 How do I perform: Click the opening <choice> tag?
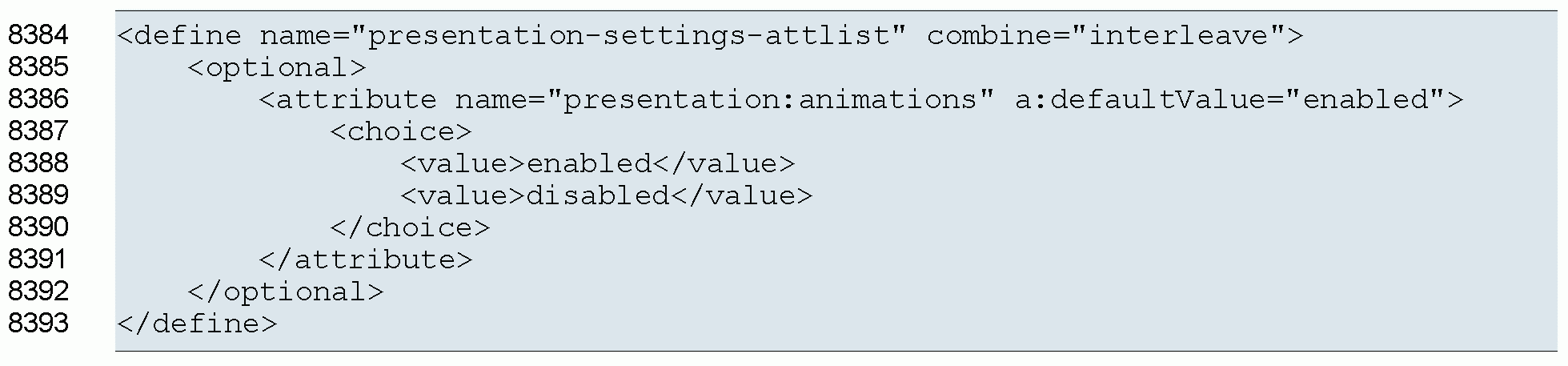coord(401,132)
